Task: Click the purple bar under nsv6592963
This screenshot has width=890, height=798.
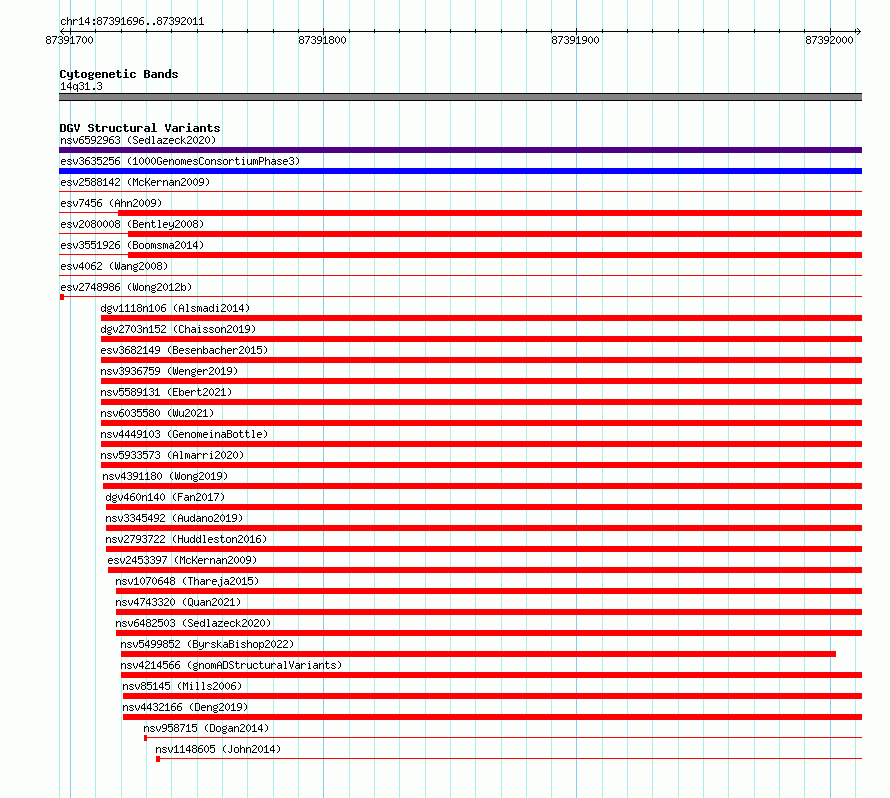Action: 460,150
